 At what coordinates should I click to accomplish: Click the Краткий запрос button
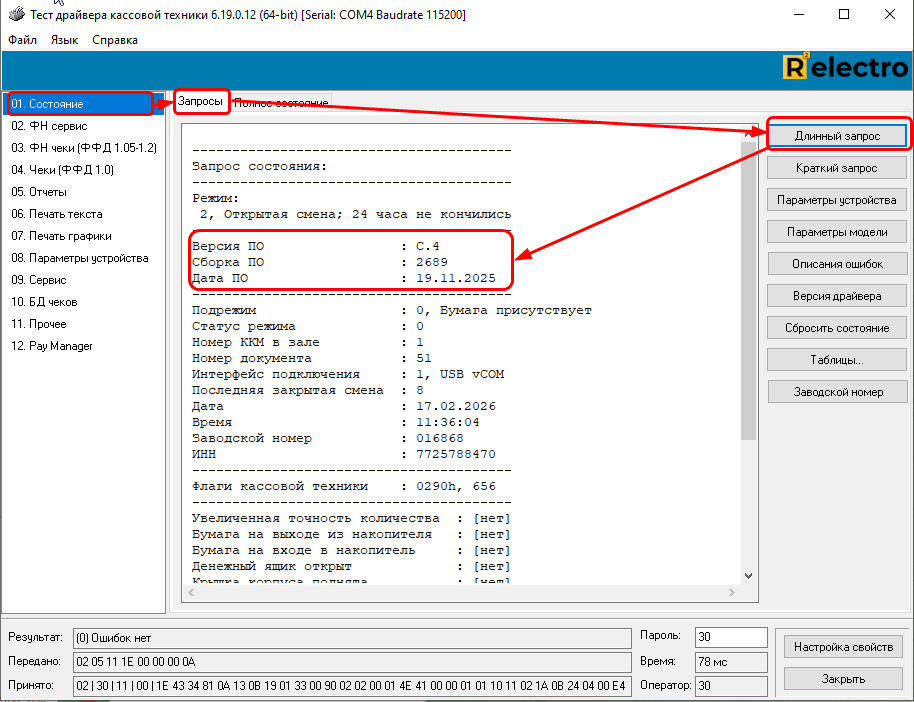[837, 168]
